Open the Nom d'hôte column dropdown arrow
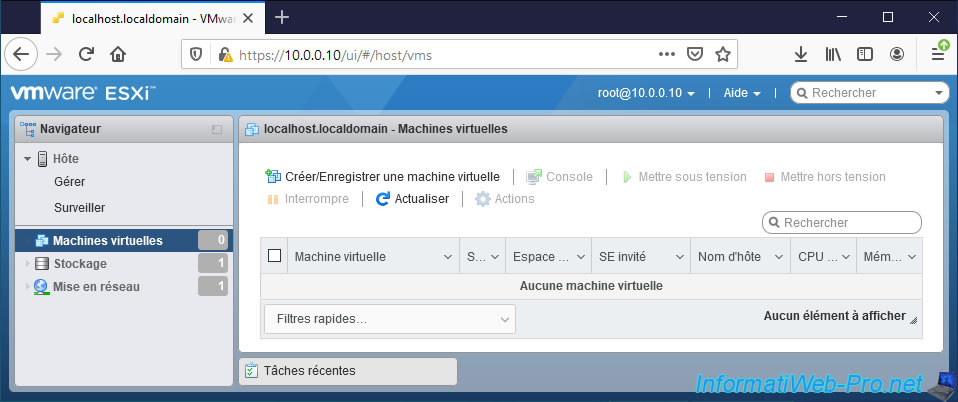Viewport: 958px width, 402px height. click(779, 257)
